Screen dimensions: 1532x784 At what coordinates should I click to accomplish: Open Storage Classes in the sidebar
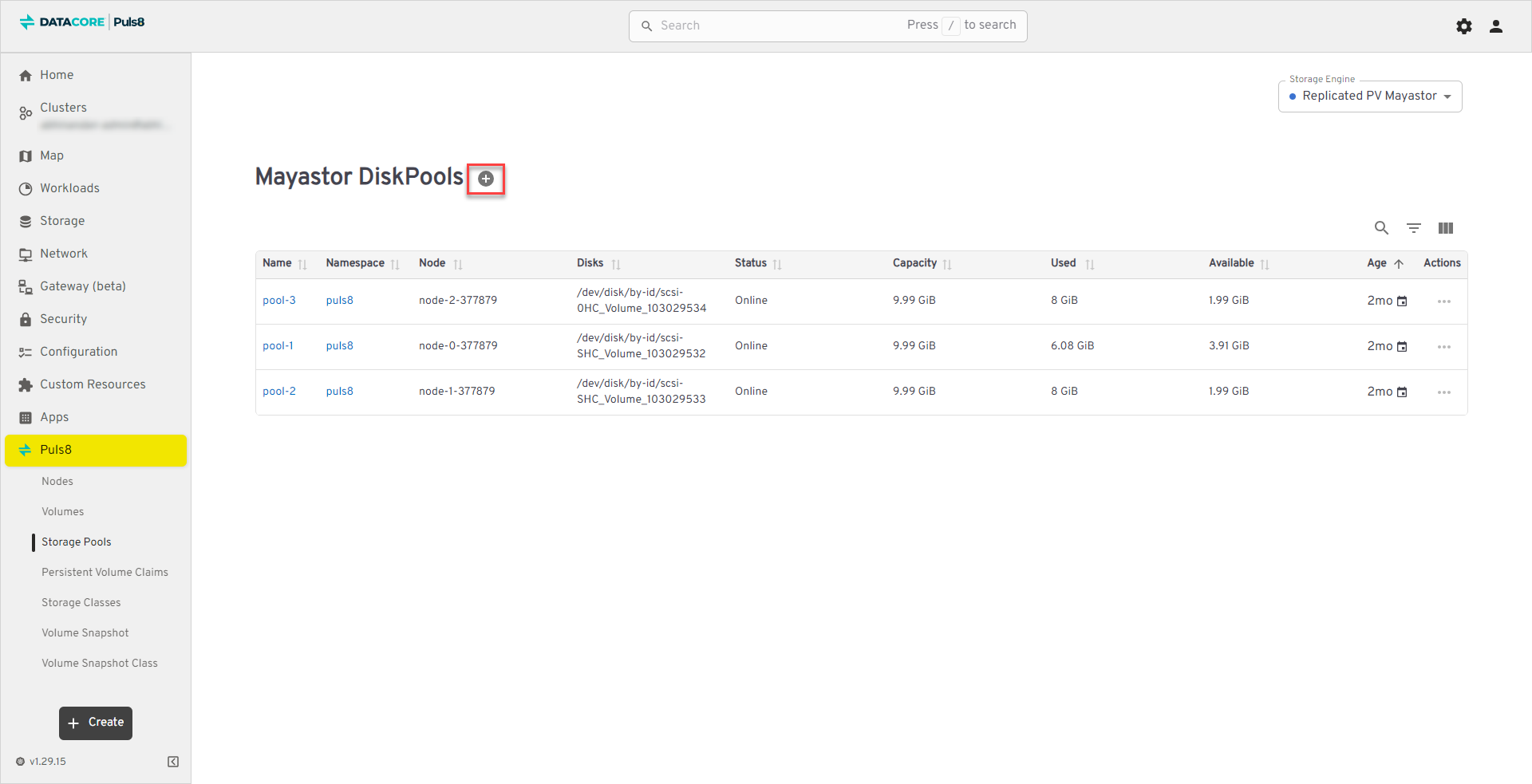pos(81,602)
